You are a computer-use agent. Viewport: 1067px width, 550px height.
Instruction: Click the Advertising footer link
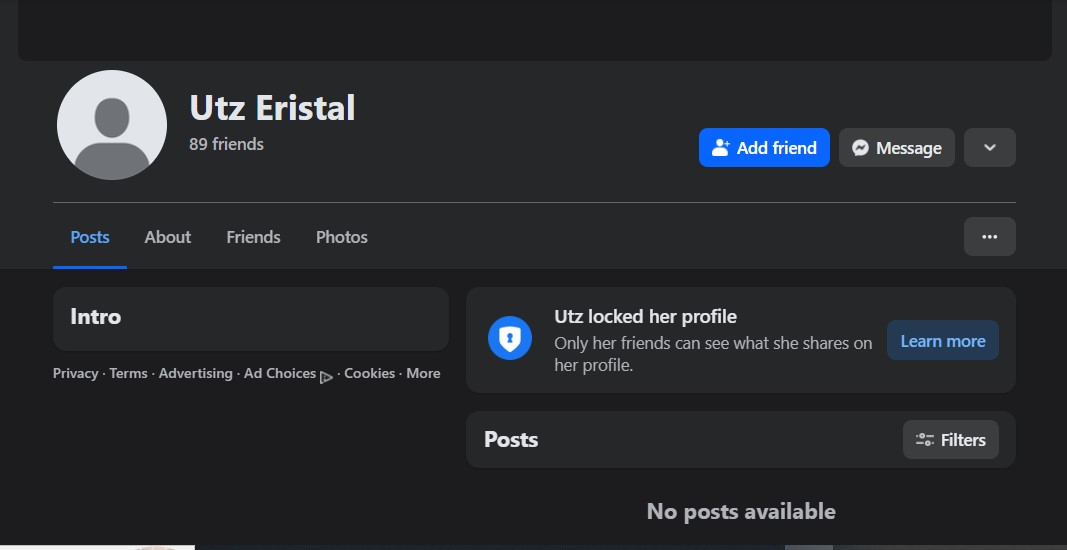195,373
